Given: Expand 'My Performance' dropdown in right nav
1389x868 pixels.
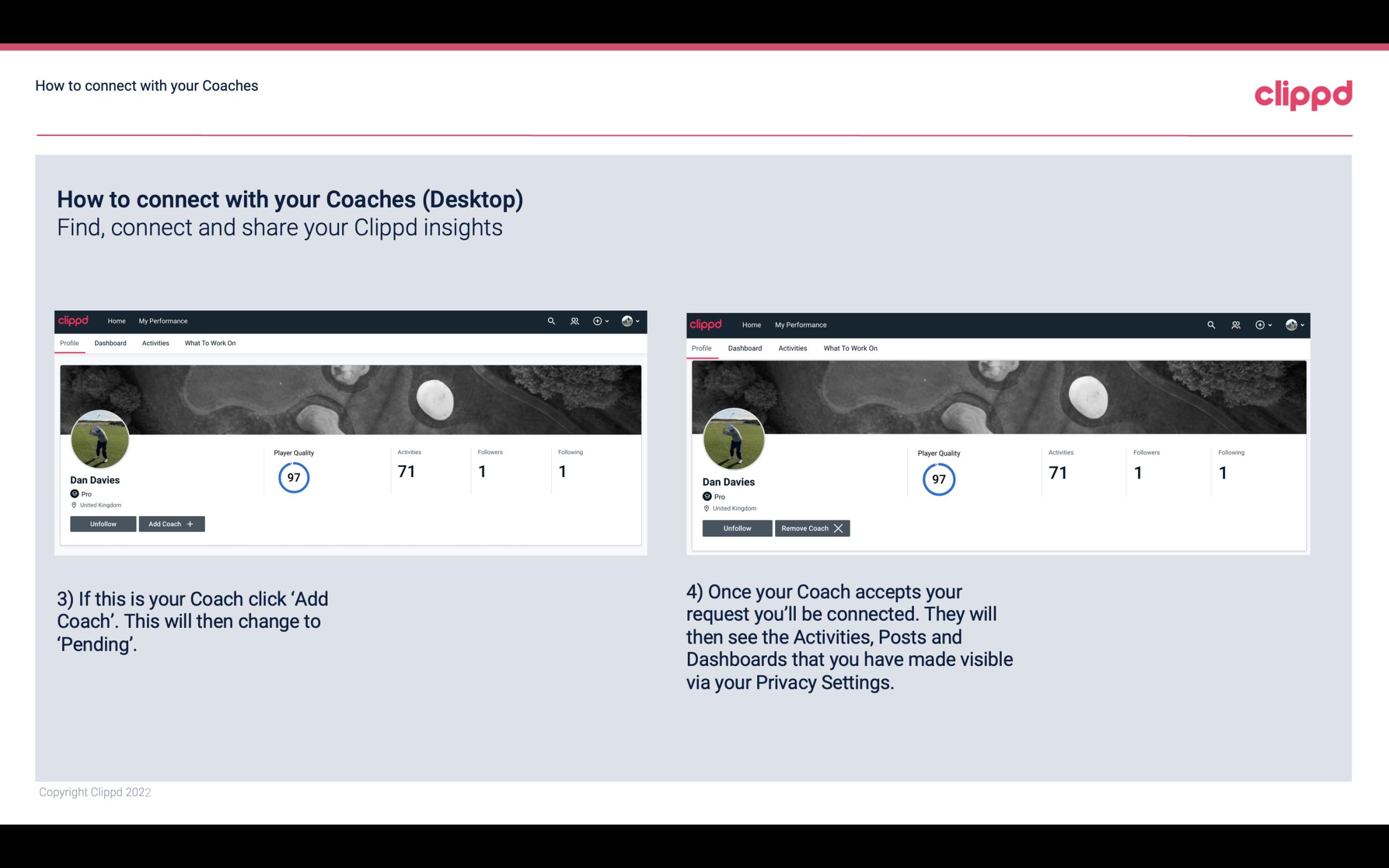Looking at the screenshot, I should click(800, 324).
